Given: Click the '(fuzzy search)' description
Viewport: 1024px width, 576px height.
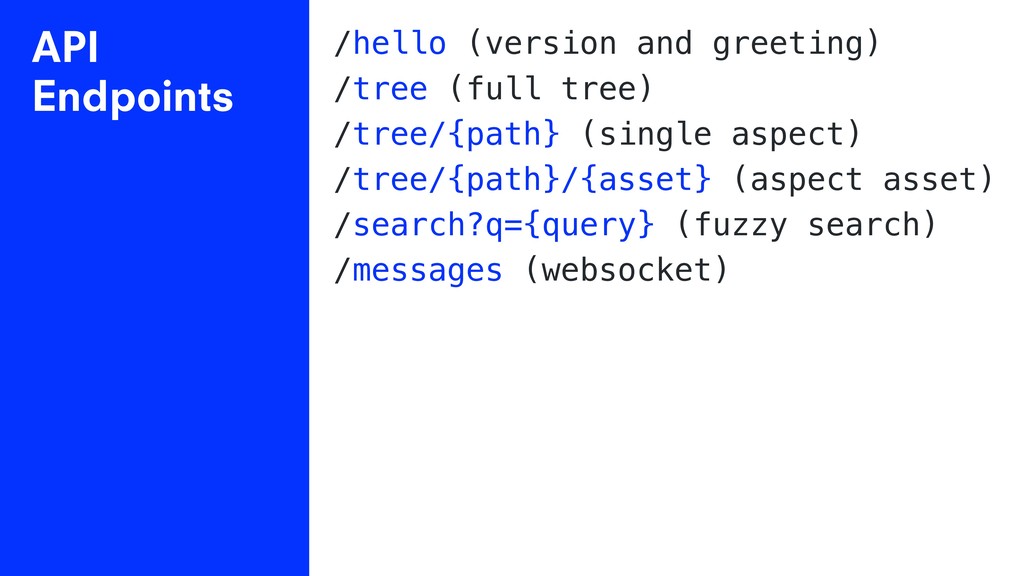Looking at the screenshot, I should [807, 225].
